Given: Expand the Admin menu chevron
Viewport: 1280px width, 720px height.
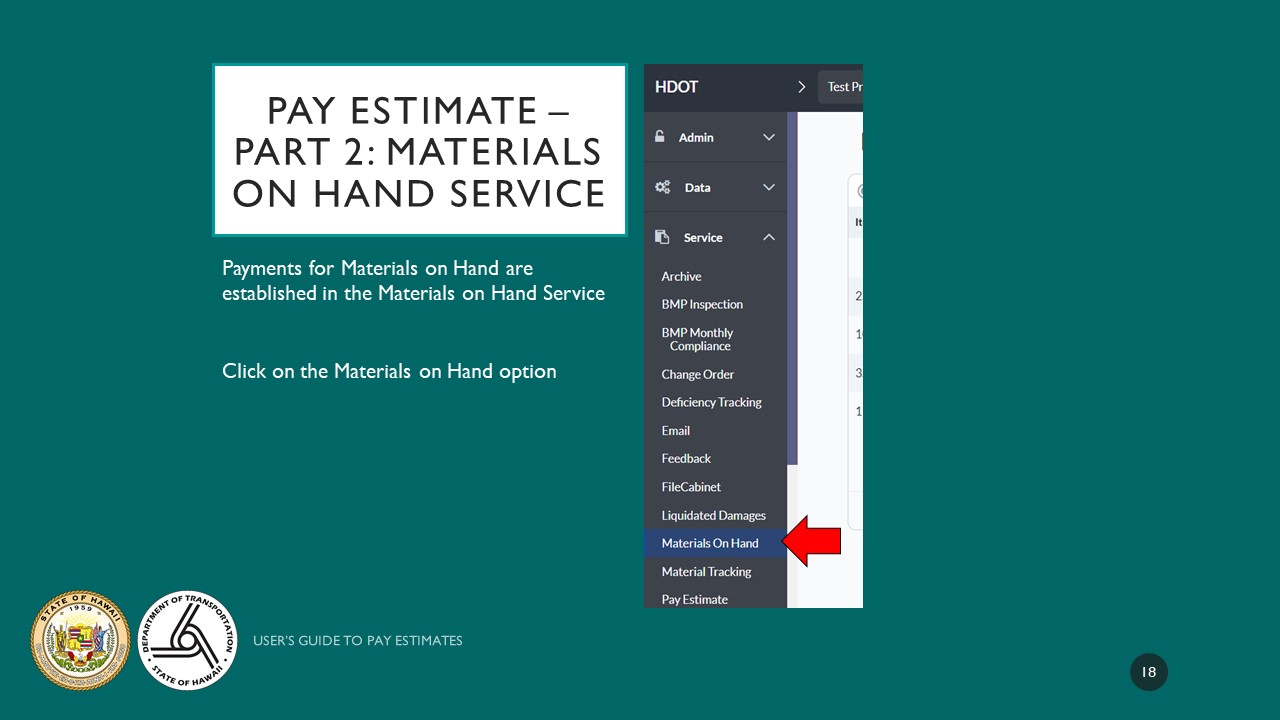Looking at the screenshot, I should click(x=769, y=137).
